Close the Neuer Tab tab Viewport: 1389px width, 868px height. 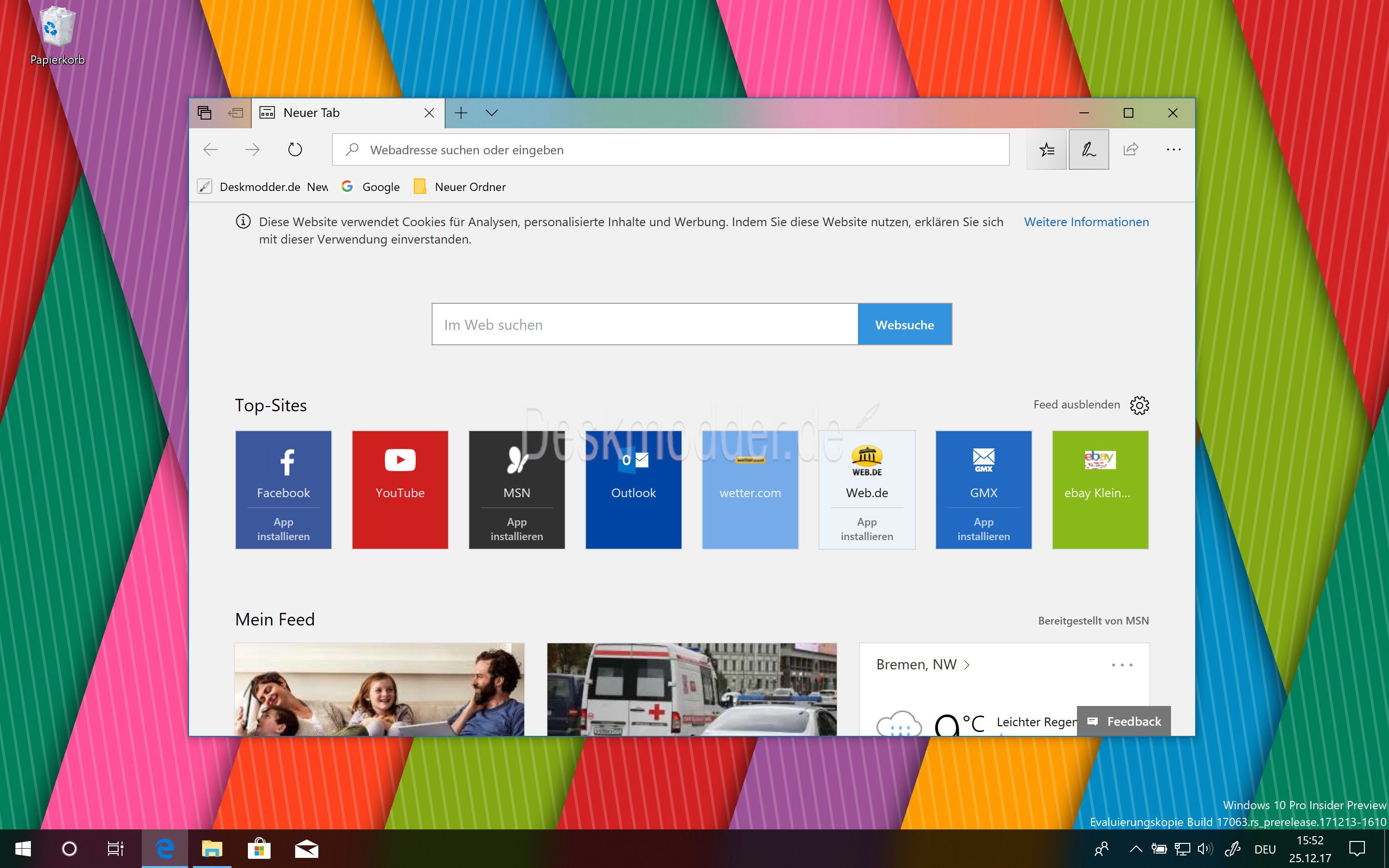click(429, 113)
